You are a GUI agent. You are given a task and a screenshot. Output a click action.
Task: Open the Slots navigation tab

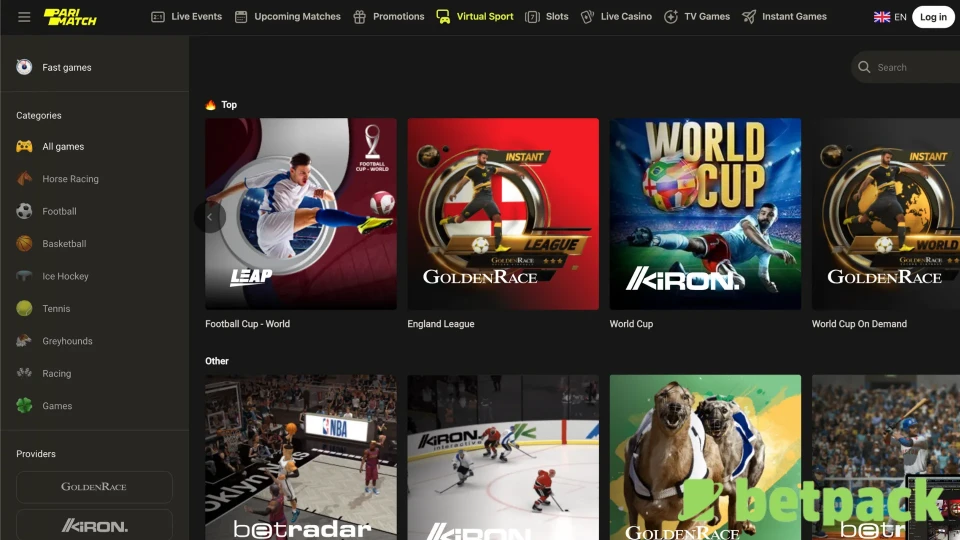click(547, 17)
